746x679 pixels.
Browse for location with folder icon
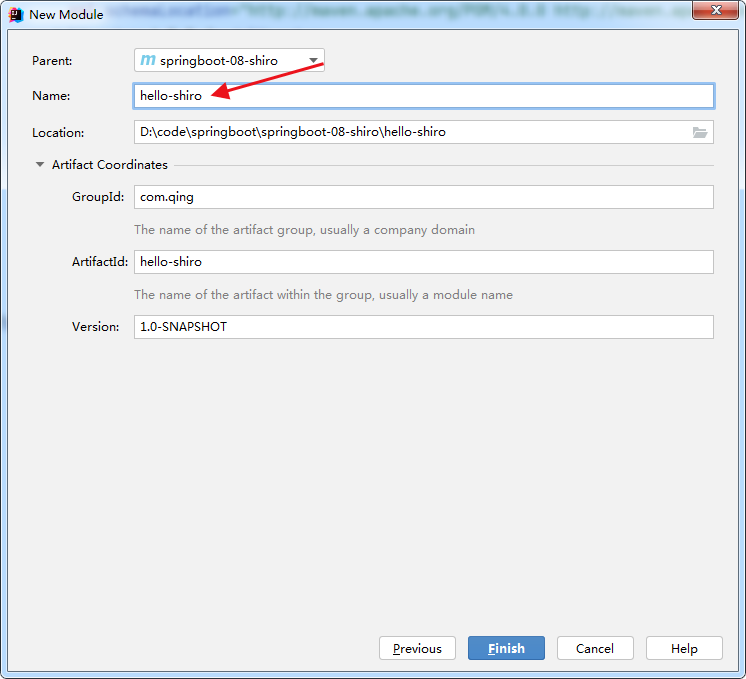tap(700, 132)
